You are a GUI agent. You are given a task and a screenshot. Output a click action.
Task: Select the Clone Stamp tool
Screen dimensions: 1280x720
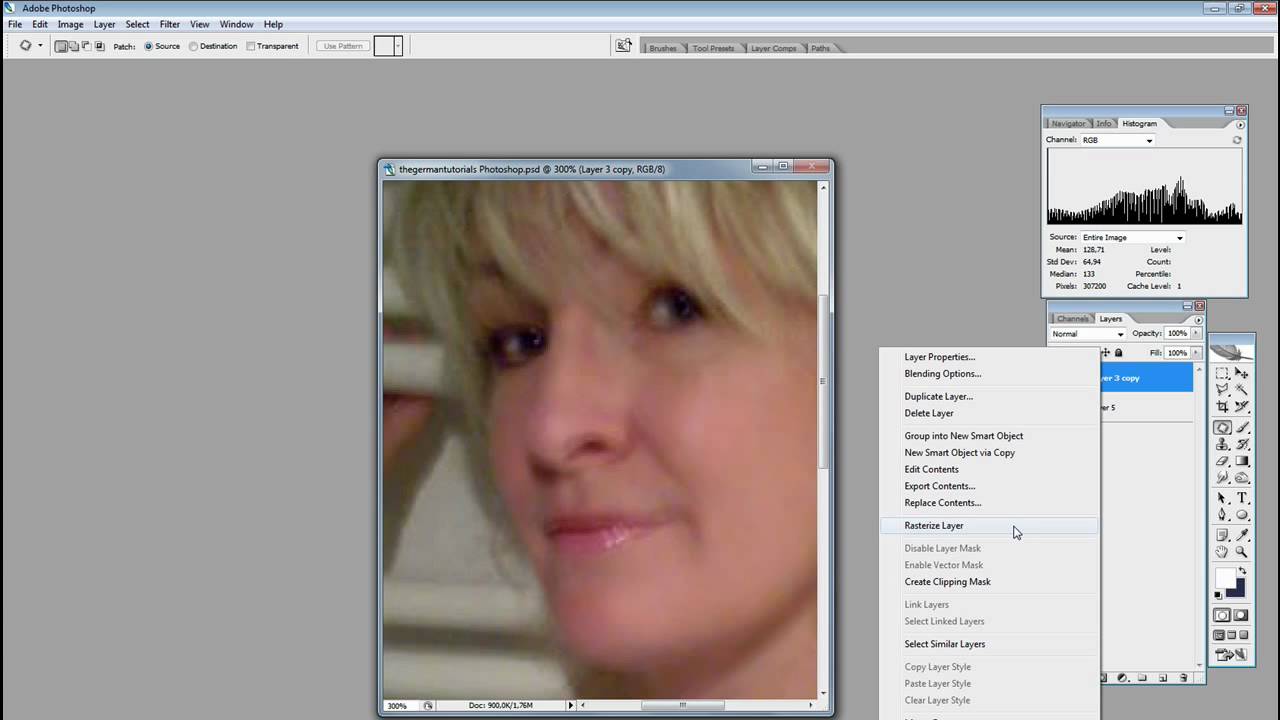click(1221, 444)
